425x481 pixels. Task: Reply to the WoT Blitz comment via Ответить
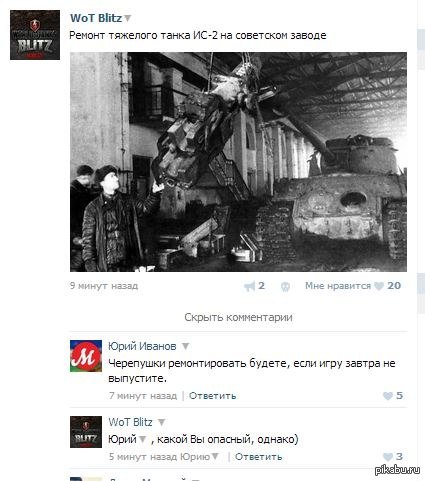[x=259, y=457]
